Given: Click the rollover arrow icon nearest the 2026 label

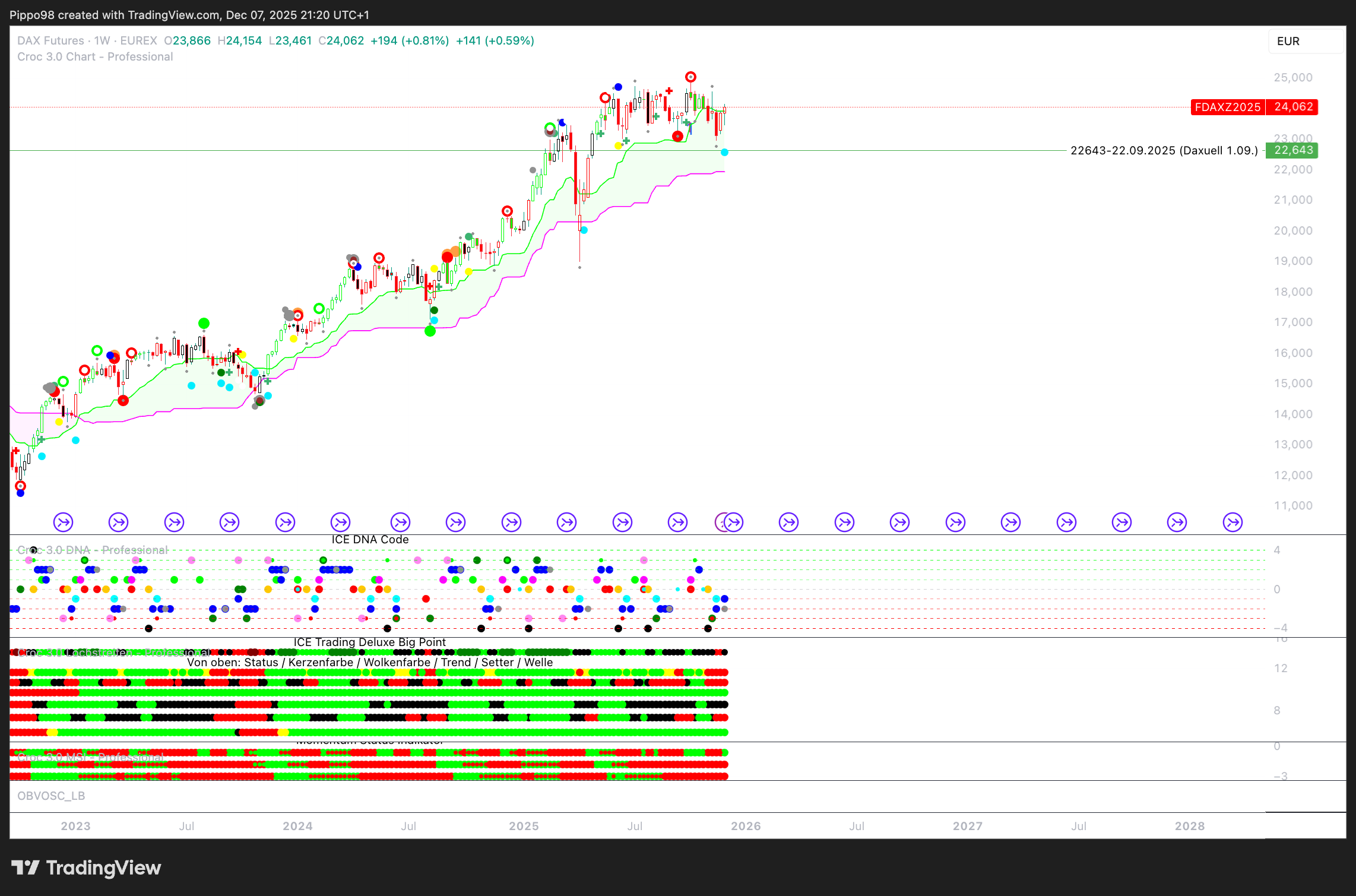Looking at the screenshot, I should (x=734, y=523).
